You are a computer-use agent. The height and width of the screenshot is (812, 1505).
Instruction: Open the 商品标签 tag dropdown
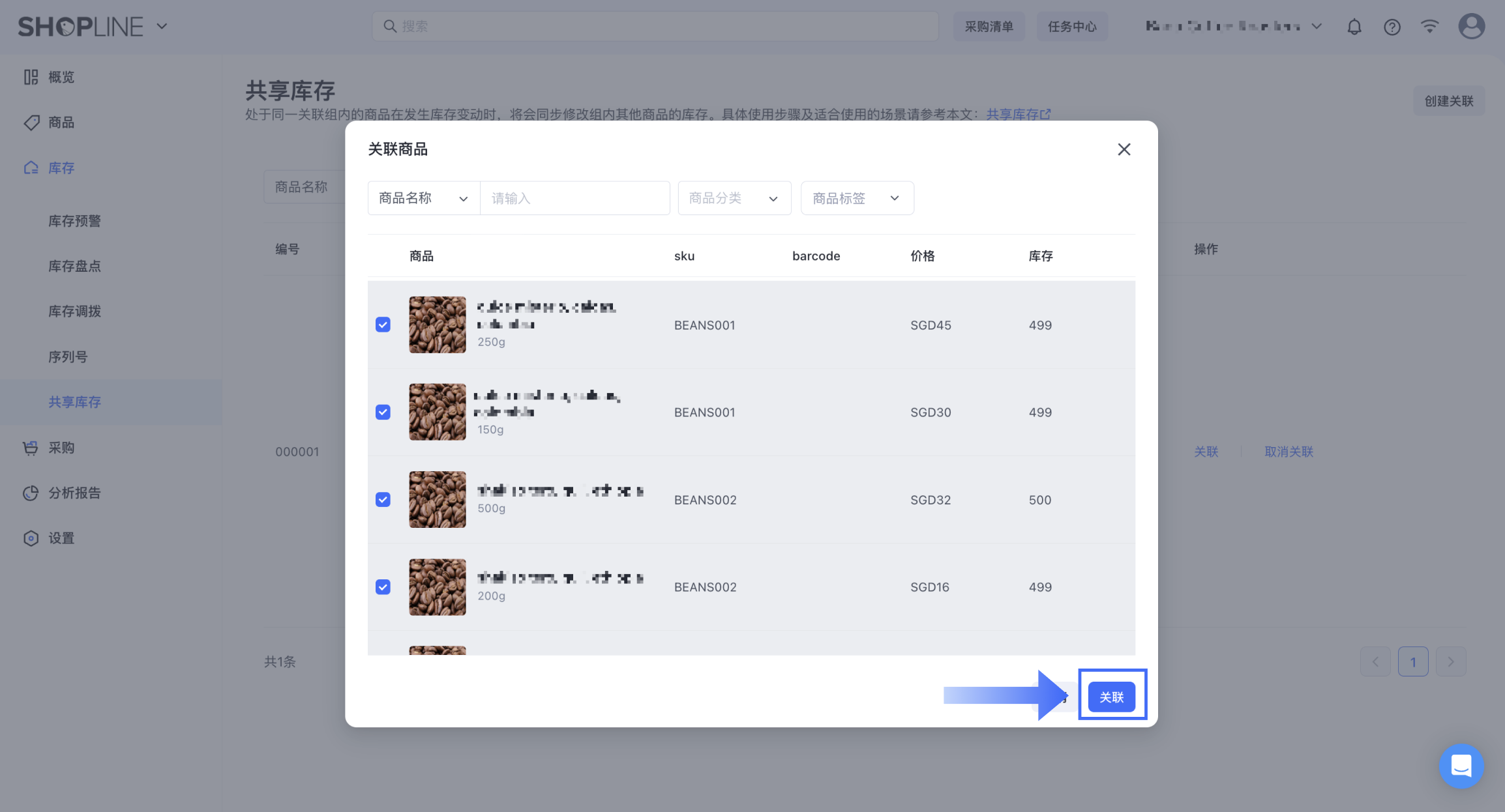pyautogui.click(x=856, y=198)
